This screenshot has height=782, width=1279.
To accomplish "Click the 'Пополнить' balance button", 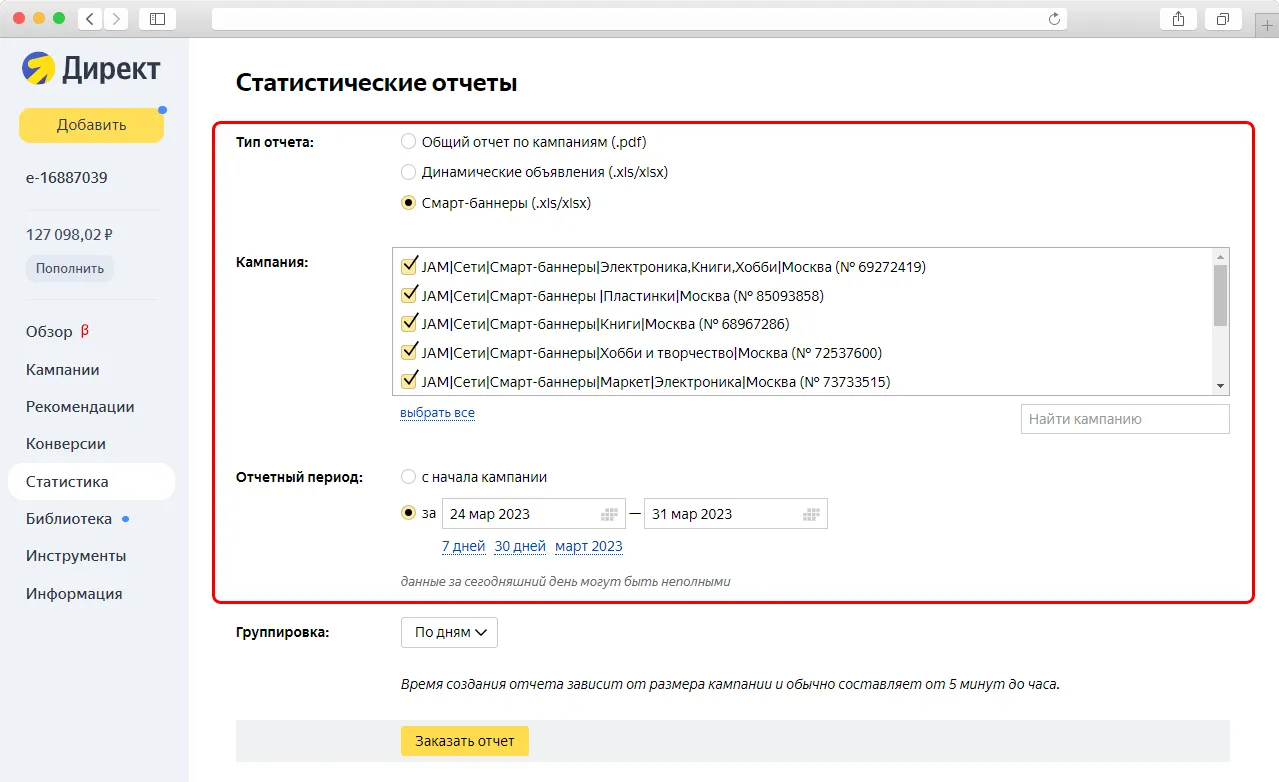I will point(70,268).
